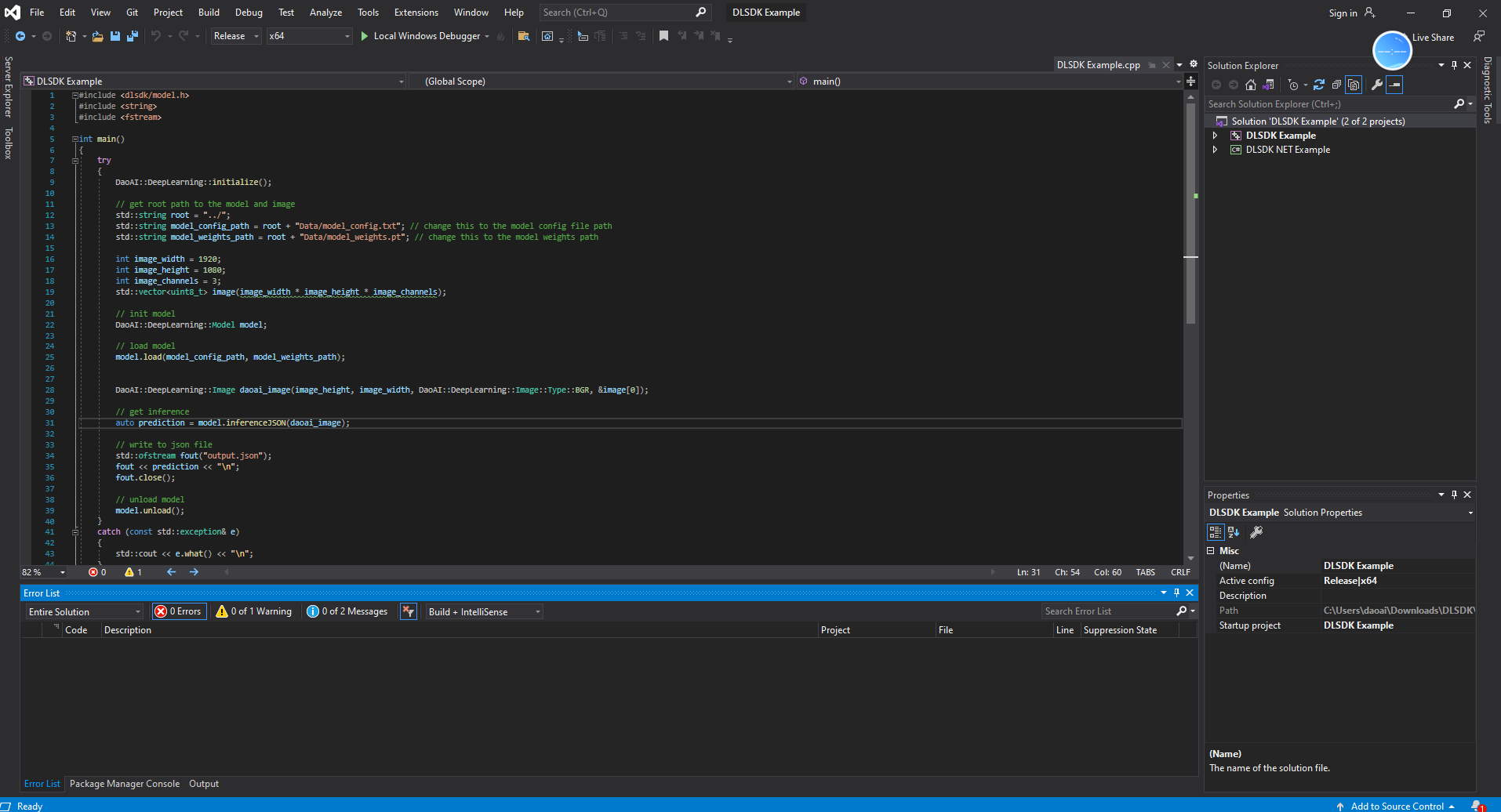1501x812 pixels.
Task: Toggle the 0 of 2 Messages filter
Action: click(x=347, y=611)
